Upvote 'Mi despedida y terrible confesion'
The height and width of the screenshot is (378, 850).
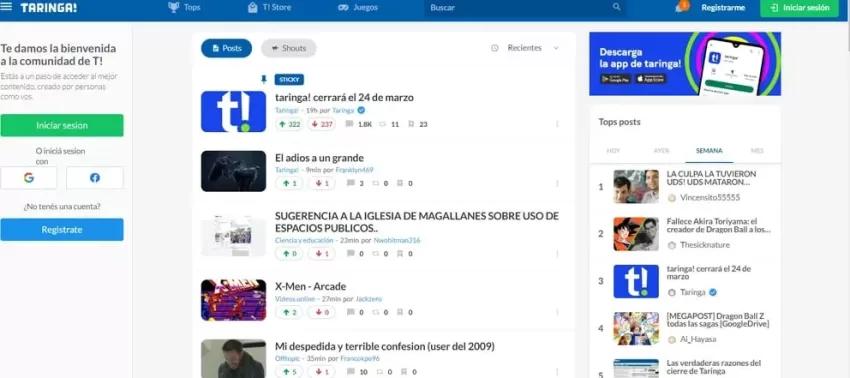click(x=289, y=372)
